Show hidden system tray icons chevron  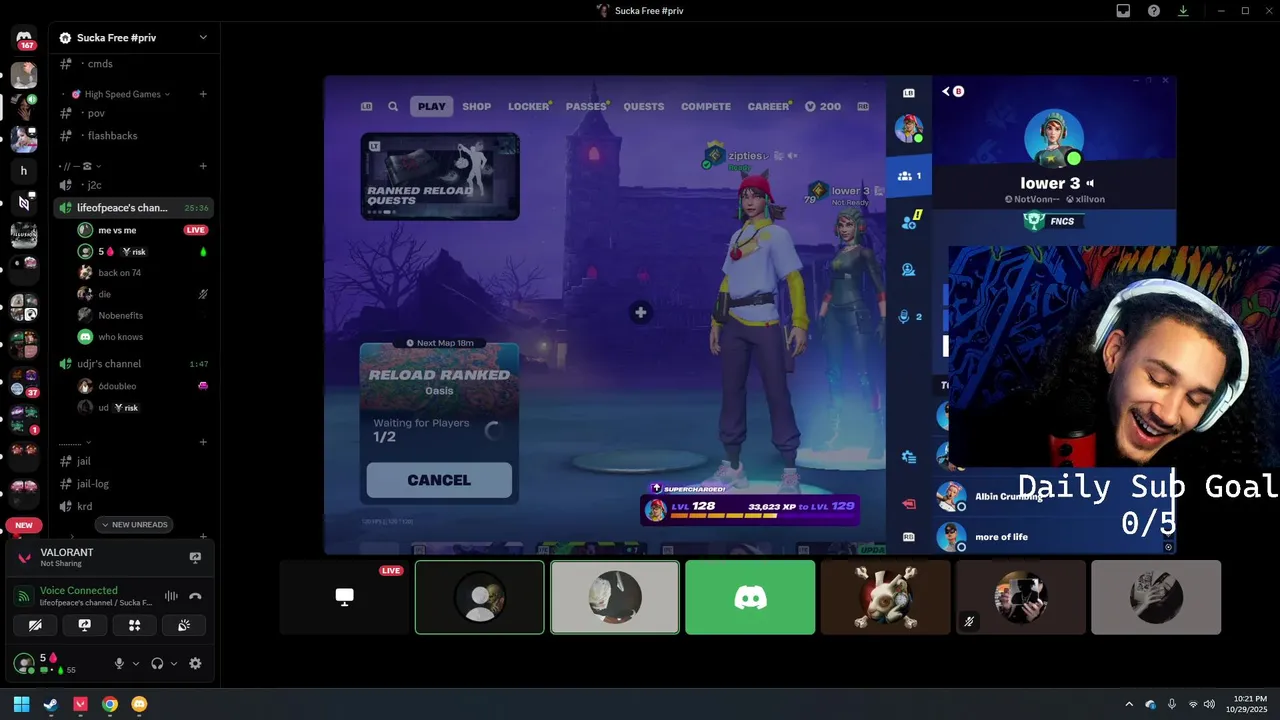click(1129, 704)
